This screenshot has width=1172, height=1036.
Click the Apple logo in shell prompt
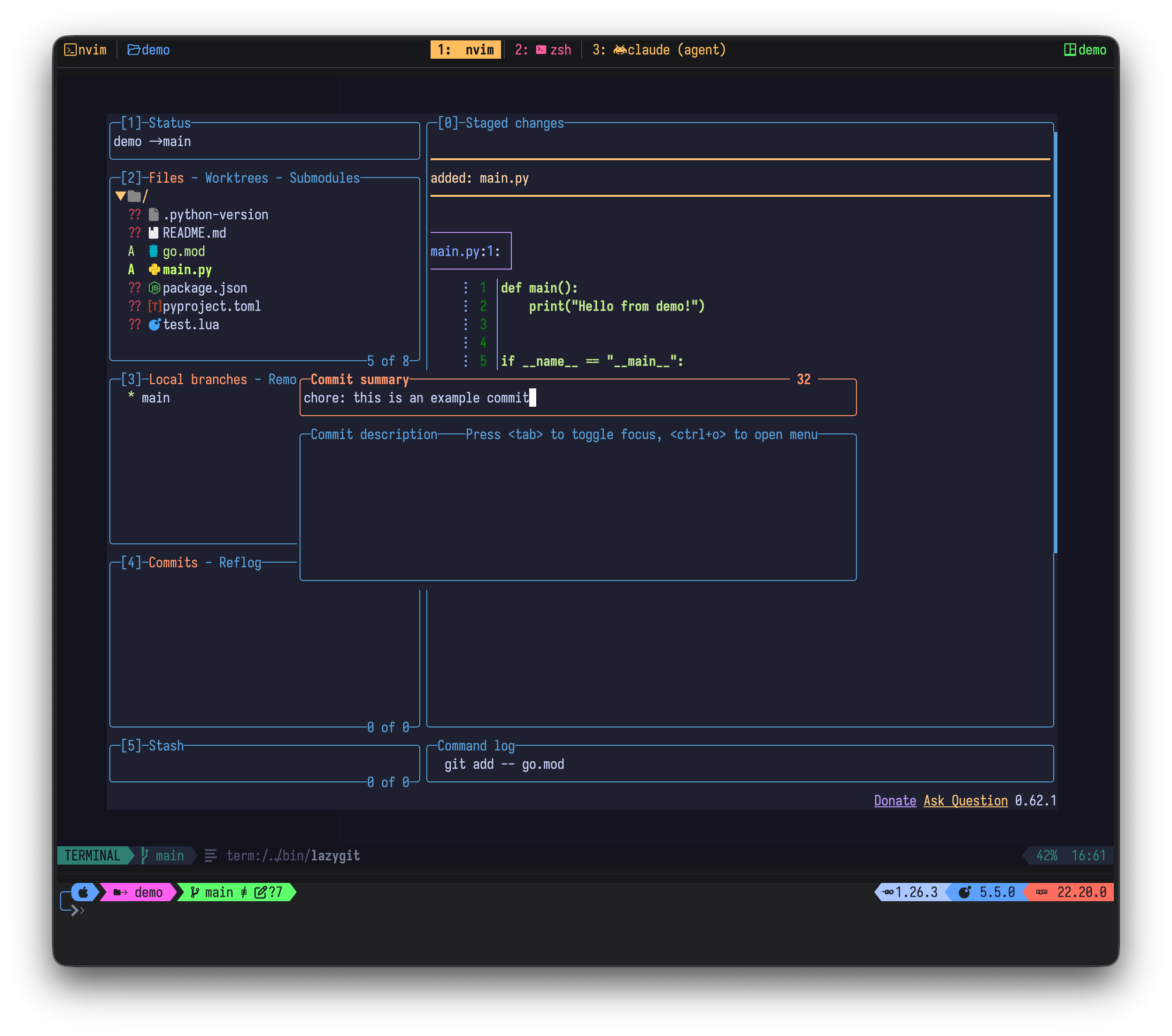pos(84,892)
